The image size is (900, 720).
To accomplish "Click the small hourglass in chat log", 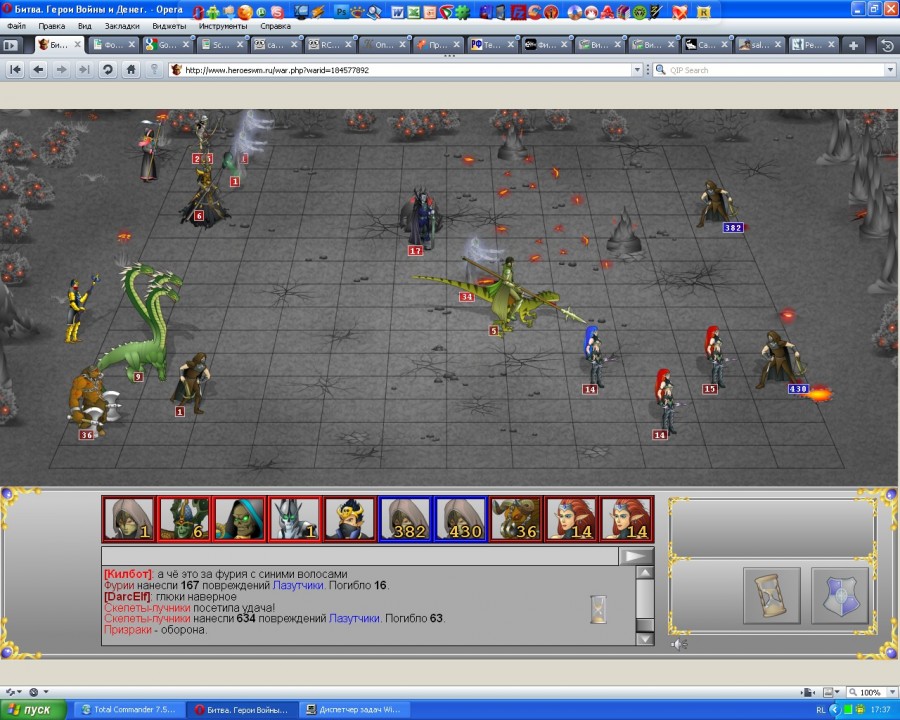I will pyautogui.click(x=598, y=609).
